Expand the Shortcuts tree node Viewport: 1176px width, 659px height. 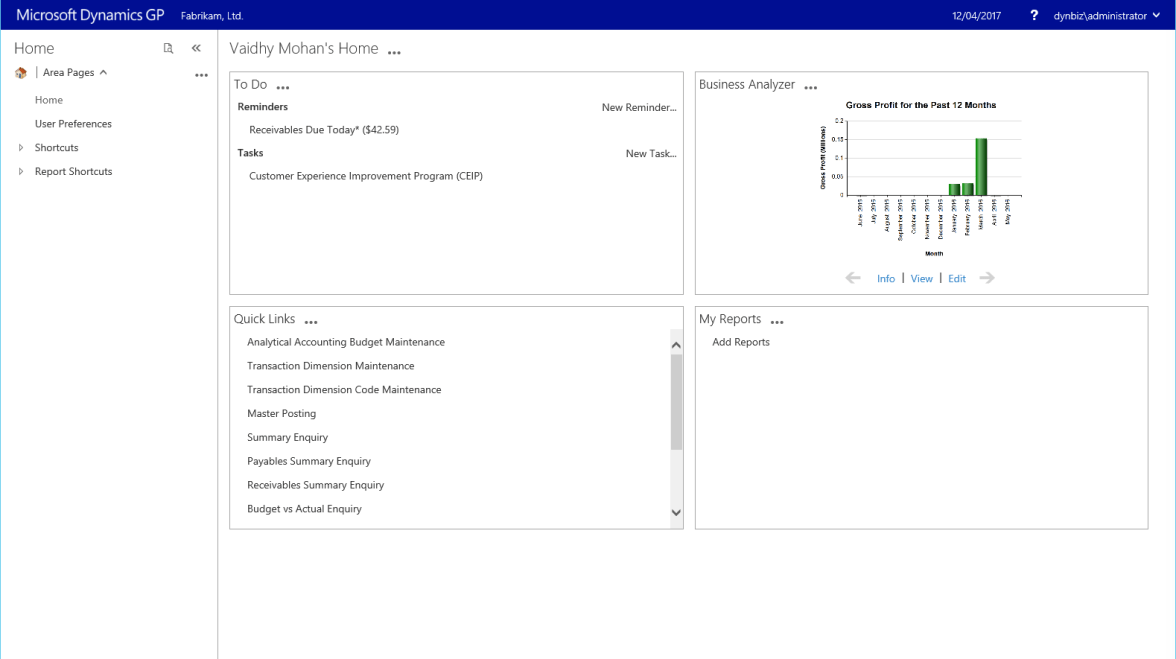click(x=21, y=148)
